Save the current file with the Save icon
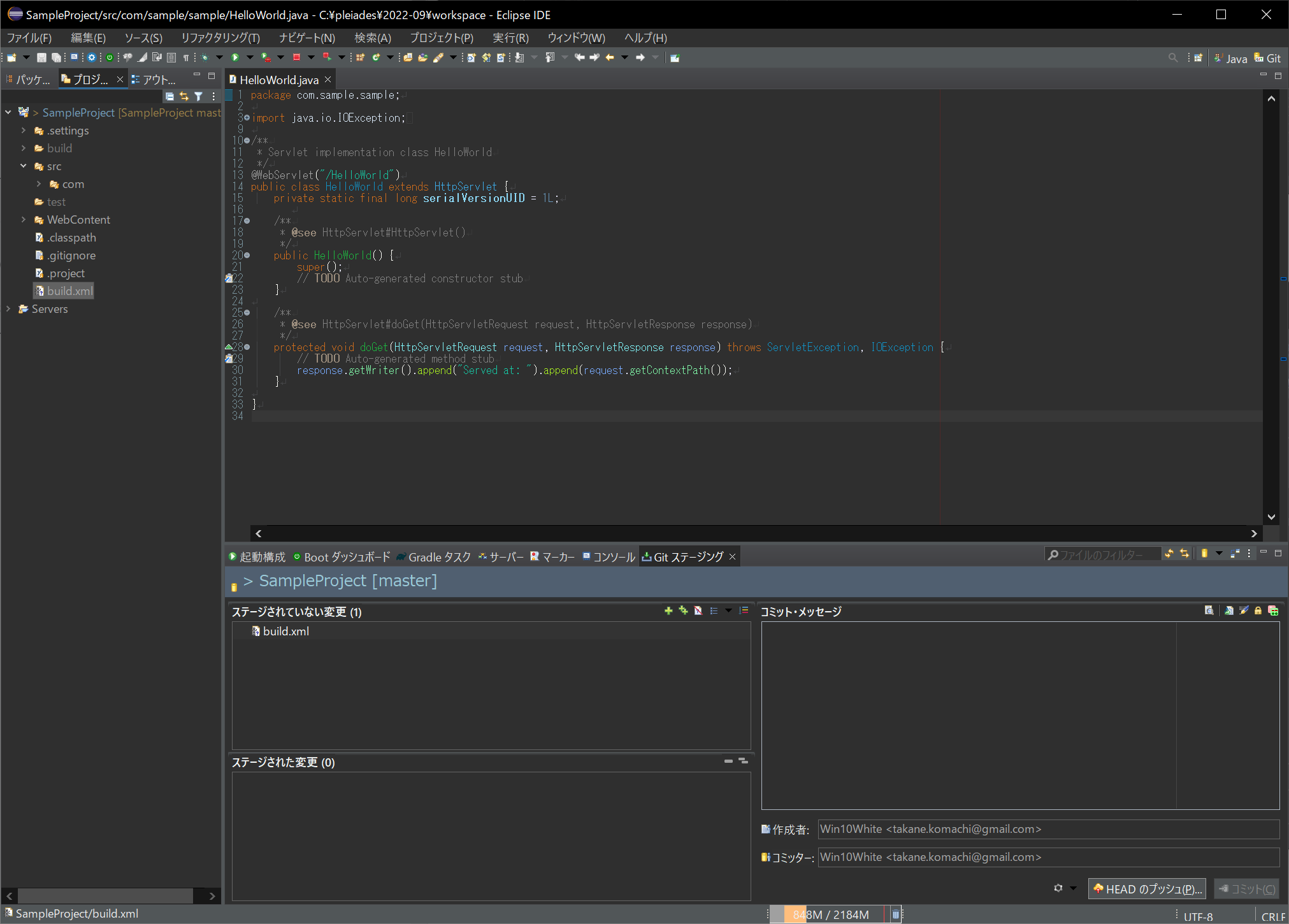1289x924 pixels. (41, 57)
